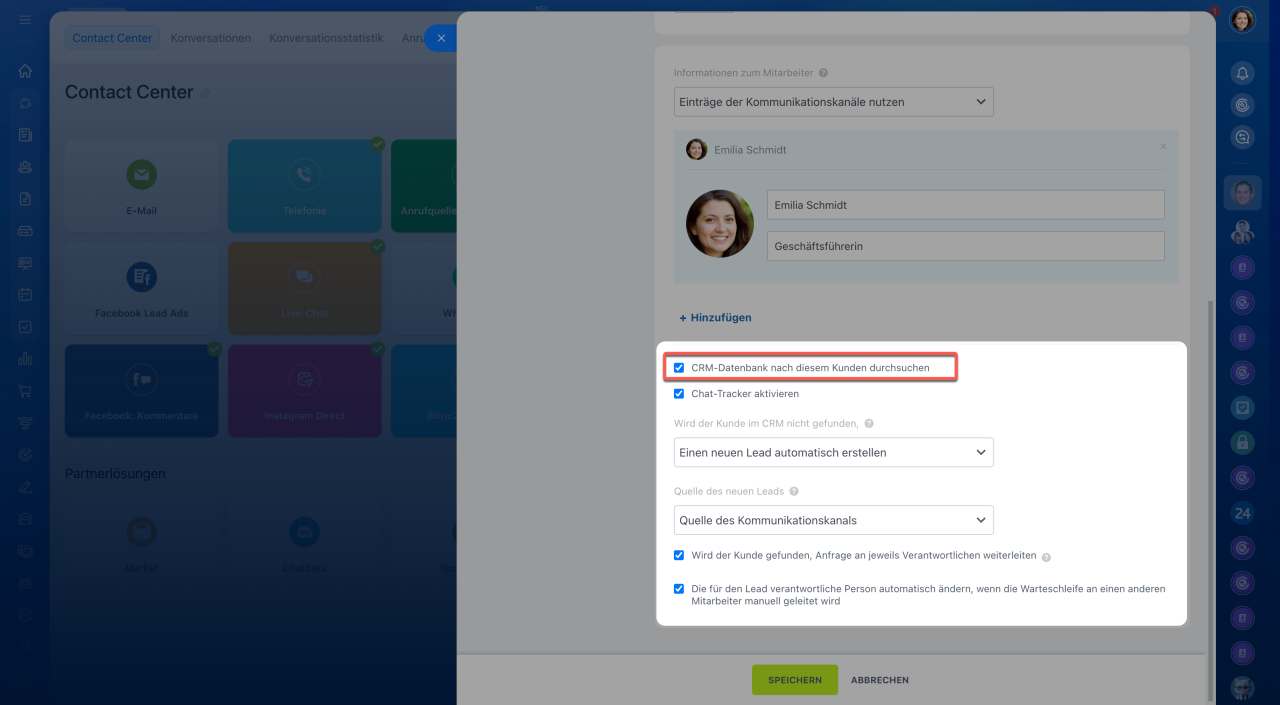This screenshot has width=1280, height=705.
Task: Click the notification bell in right sidebar
Action: pos(1242,72)
